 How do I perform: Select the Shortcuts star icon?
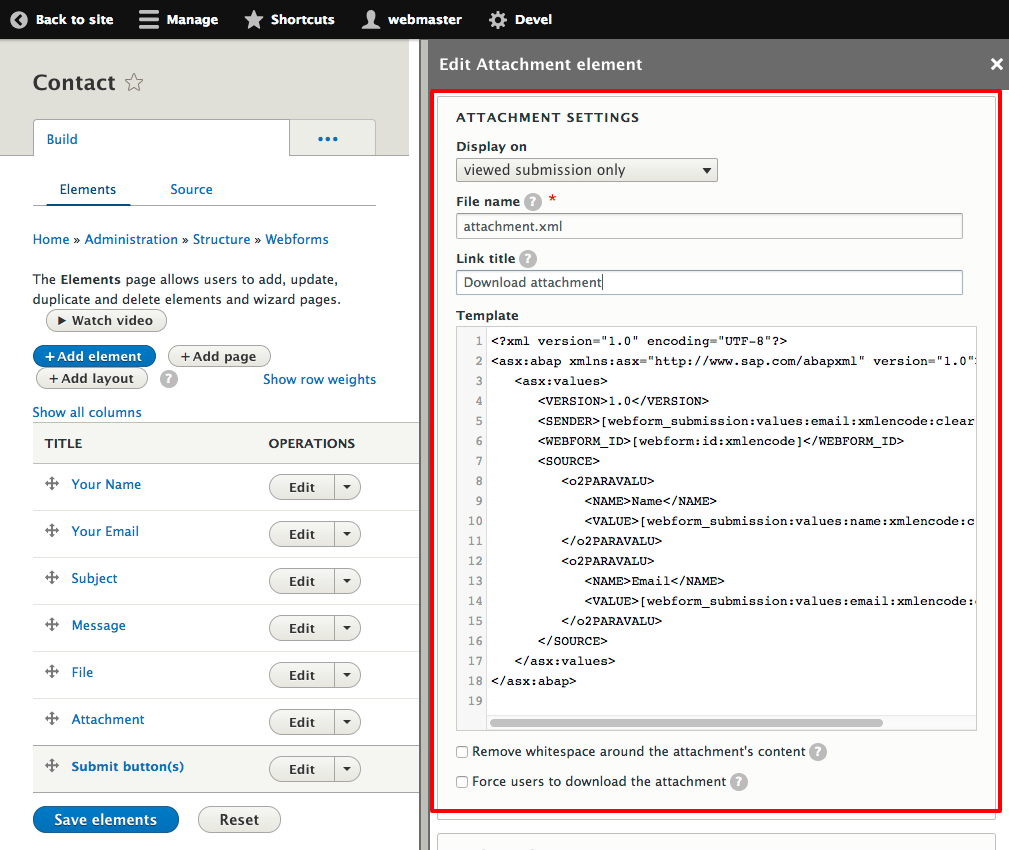(252, 19)
